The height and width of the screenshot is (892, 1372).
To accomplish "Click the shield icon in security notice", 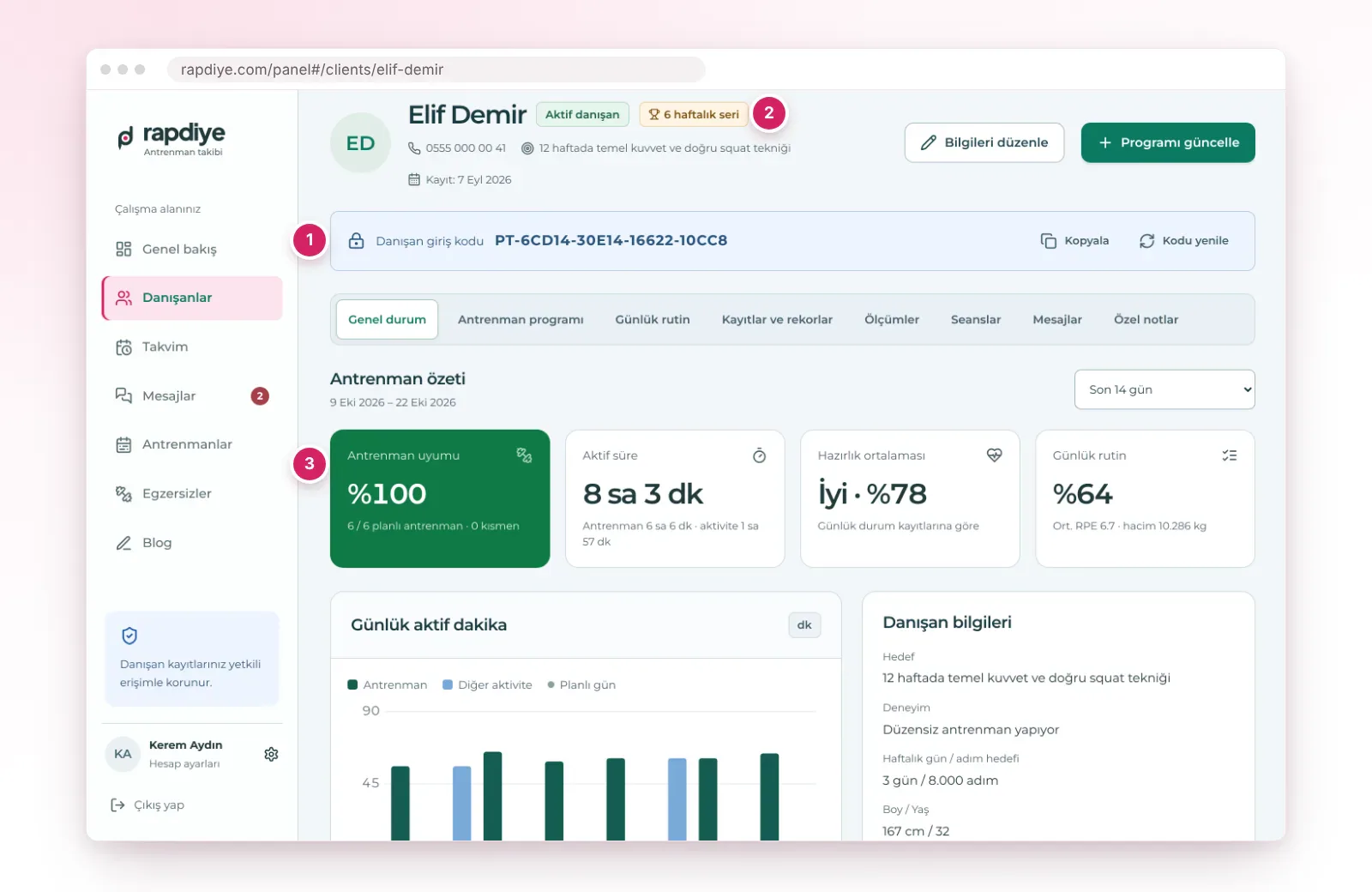I will [x=129, y=636].
